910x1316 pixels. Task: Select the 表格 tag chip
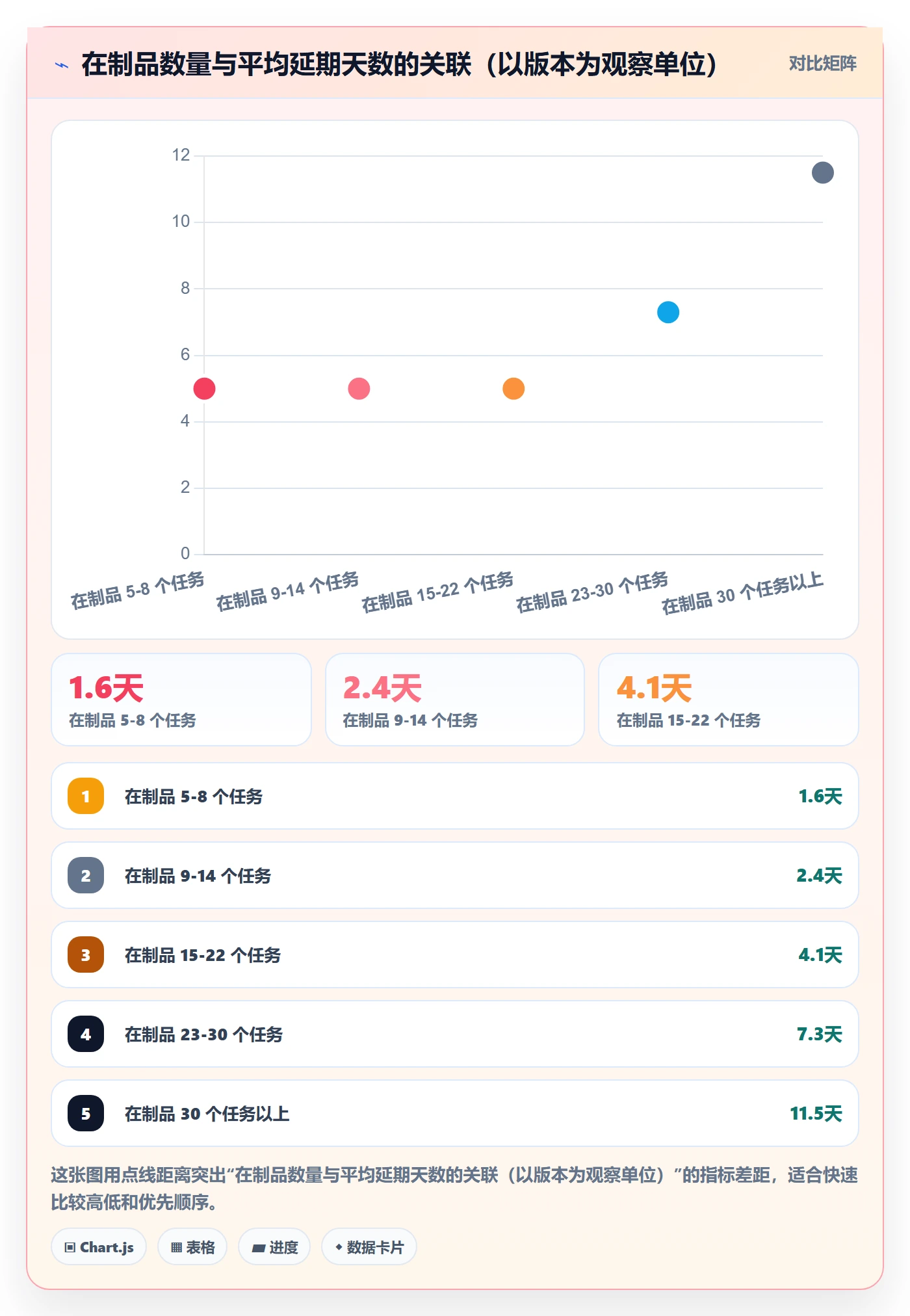[192, 1247]
